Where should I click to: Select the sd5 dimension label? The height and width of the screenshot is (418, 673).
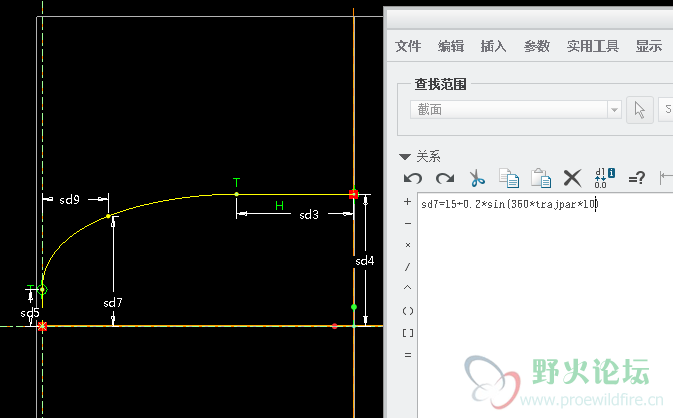coord(30,313)
